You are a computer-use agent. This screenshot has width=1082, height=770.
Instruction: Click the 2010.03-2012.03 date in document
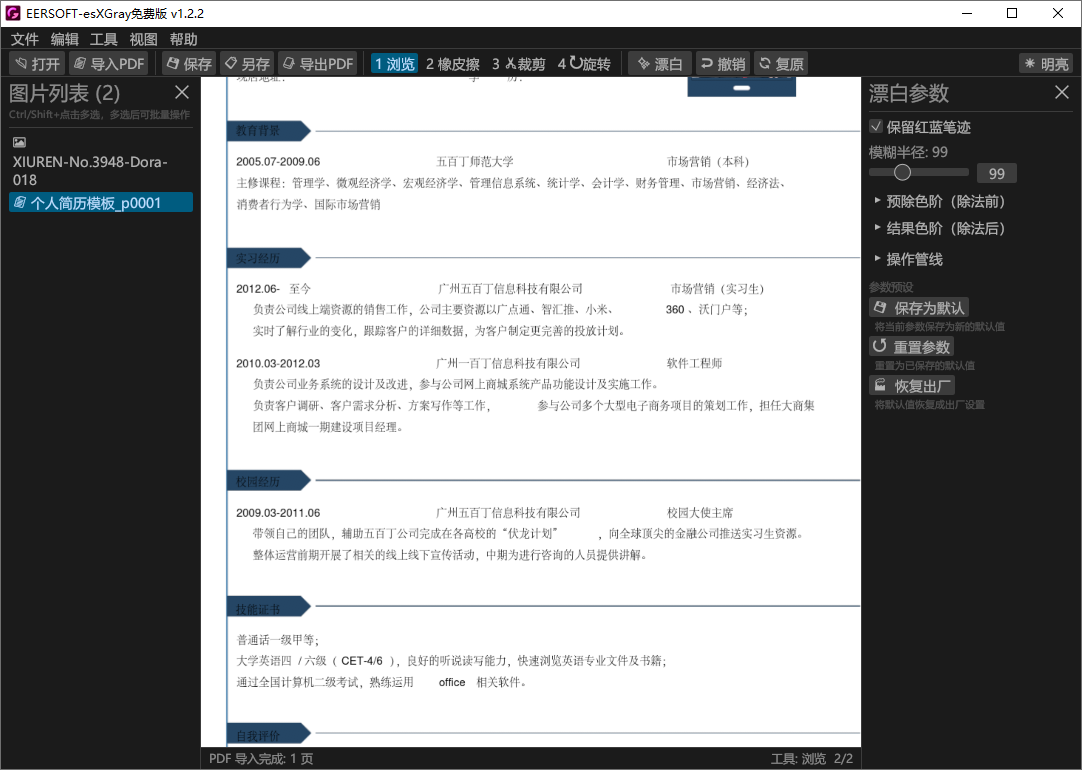click(278, 364)
